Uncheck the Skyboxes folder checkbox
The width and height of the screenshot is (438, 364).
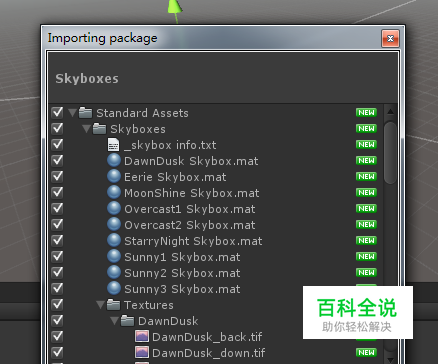click(x=57, y=128)
